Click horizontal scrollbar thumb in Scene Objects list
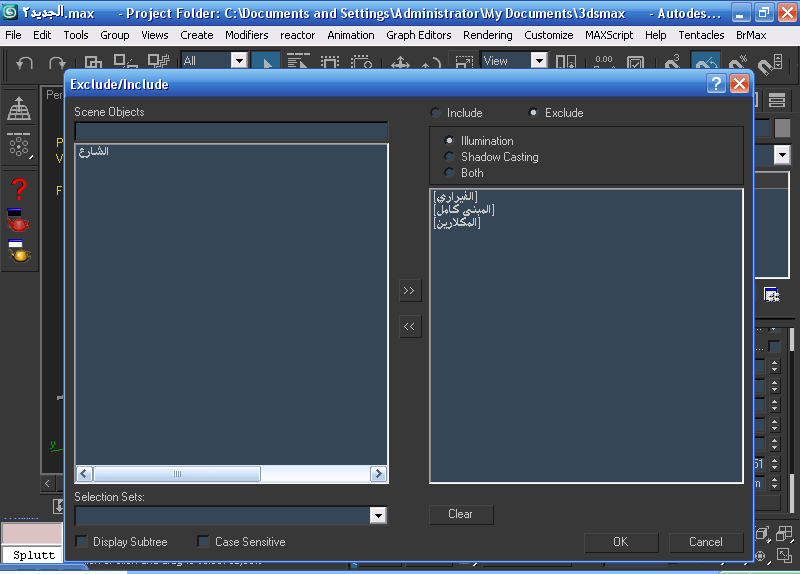 tap(177, 474)
